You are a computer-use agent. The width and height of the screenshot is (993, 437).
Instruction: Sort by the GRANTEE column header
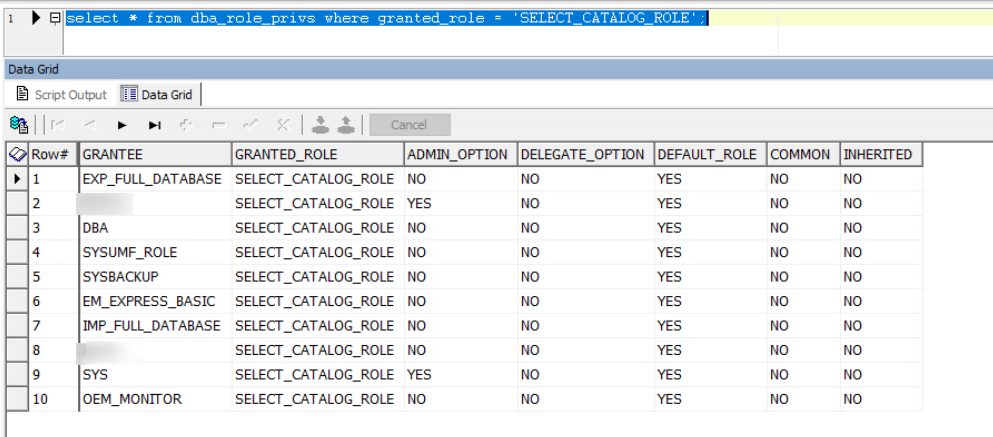[155, 154]
